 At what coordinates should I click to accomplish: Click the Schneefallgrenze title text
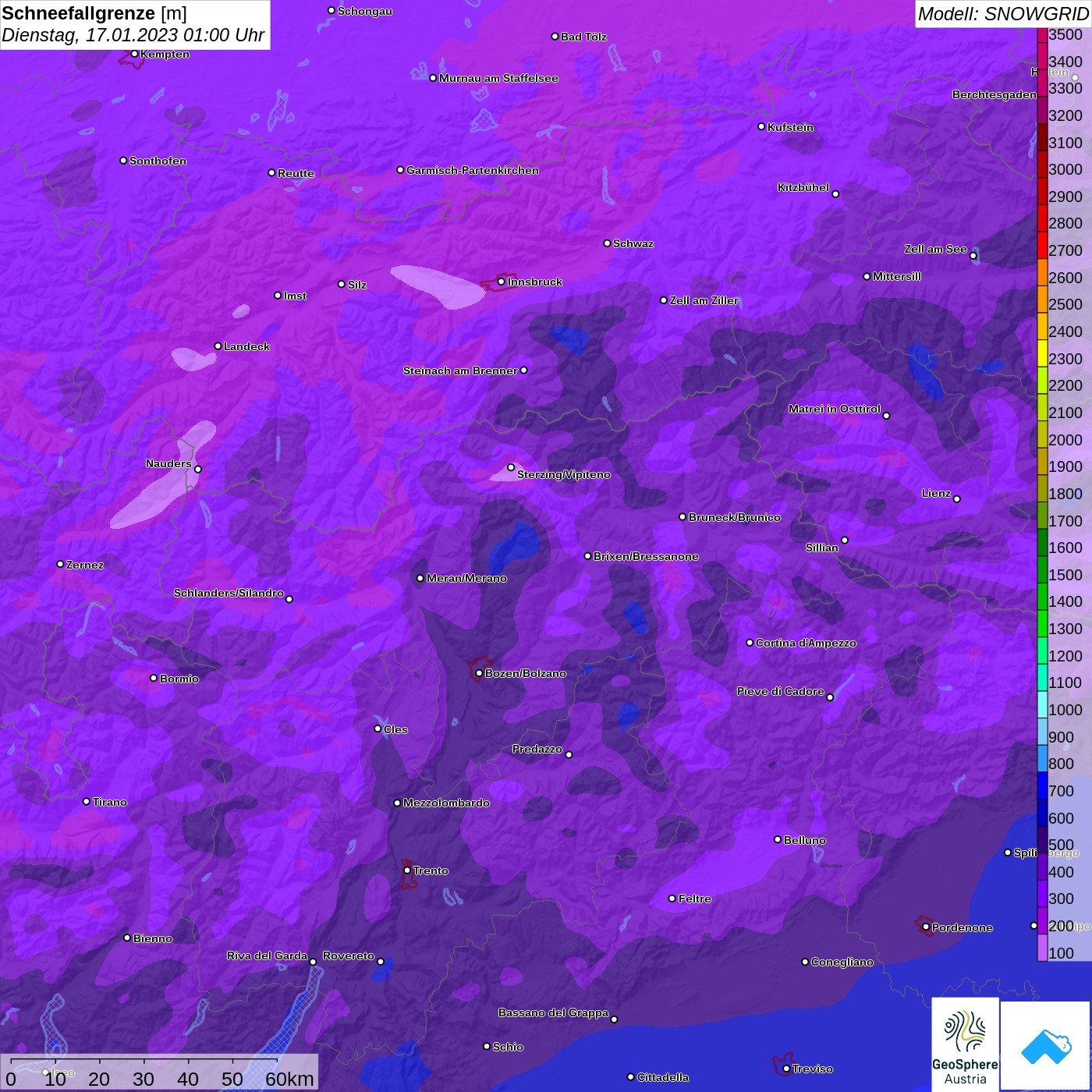78,13
